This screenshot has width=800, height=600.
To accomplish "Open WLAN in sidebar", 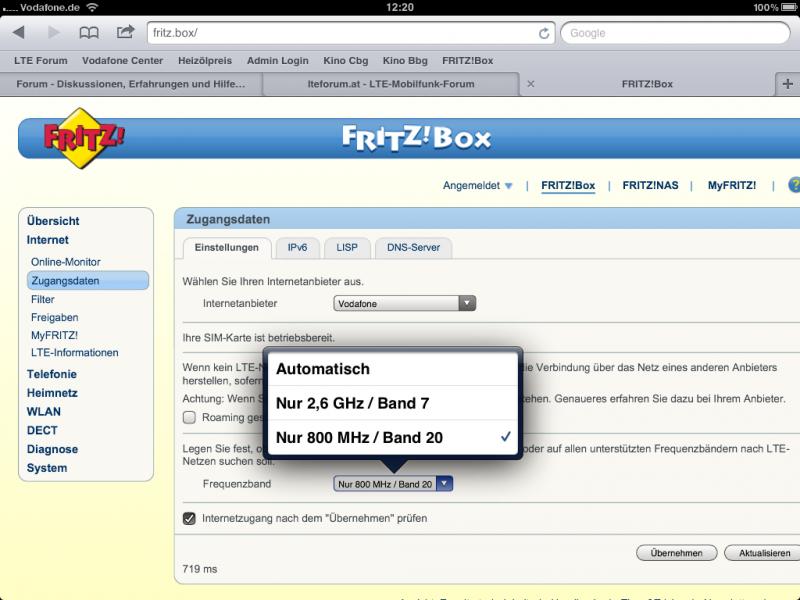I will pyautogui.click(x=43, y=412).
